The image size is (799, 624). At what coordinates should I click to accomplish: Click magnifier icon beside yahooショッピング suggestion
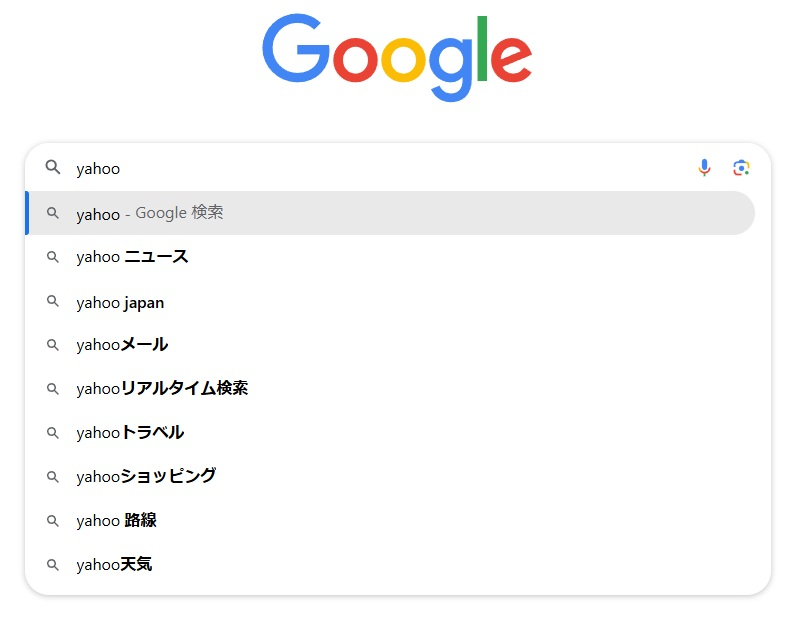[x=53, y=476]
